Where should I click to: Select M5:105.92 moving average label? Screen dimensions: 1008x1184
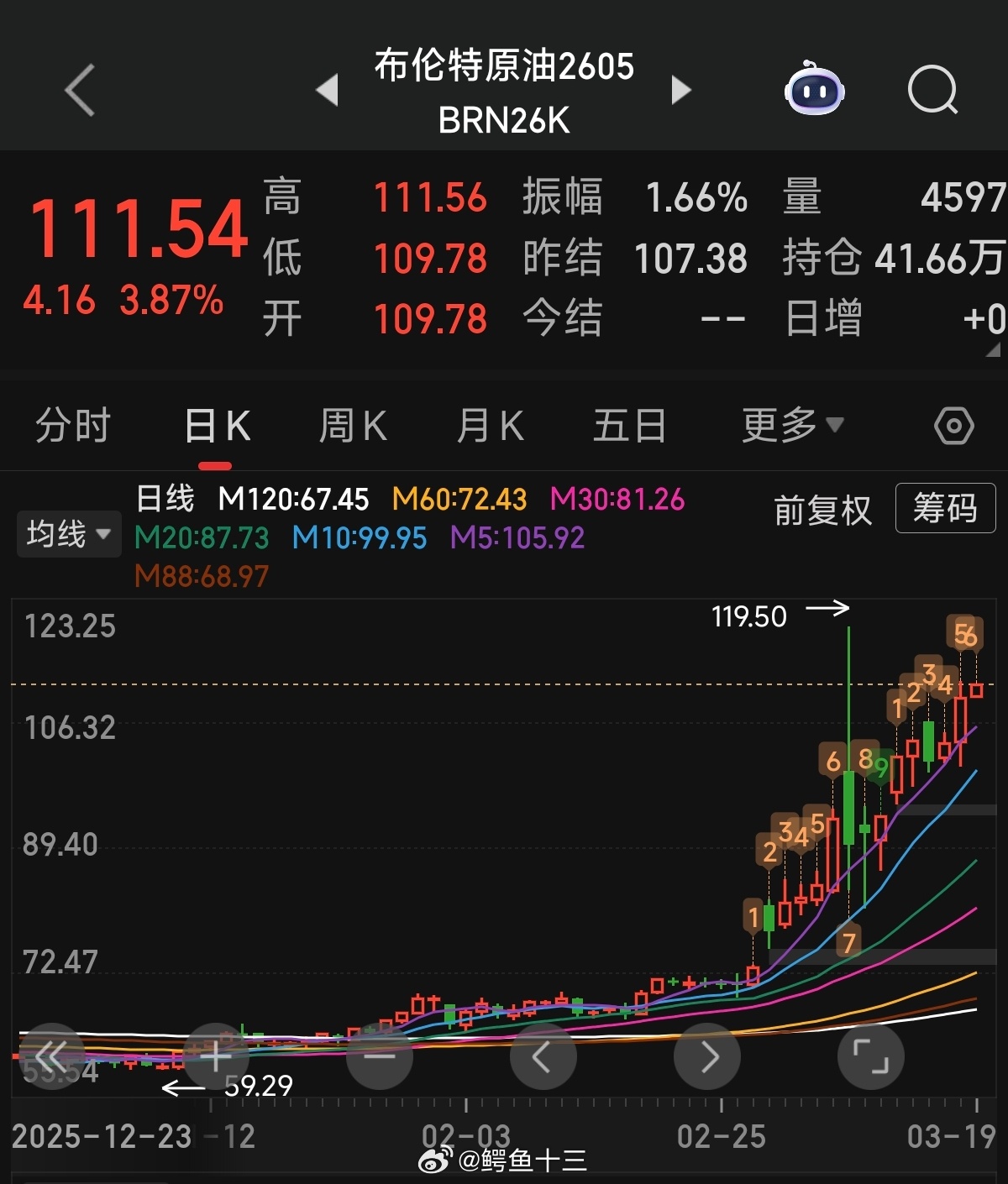coord(517,538)
